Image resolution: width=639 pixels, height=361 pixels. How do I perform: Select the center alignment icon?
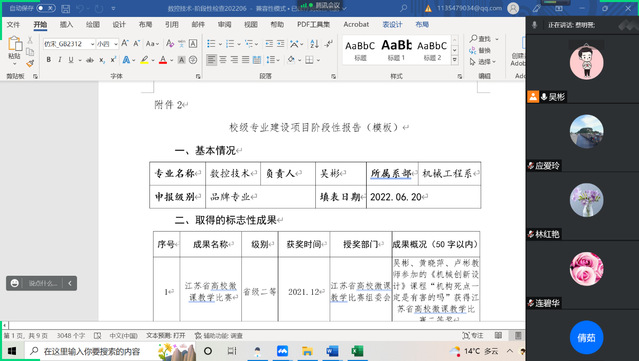[223, 60]
